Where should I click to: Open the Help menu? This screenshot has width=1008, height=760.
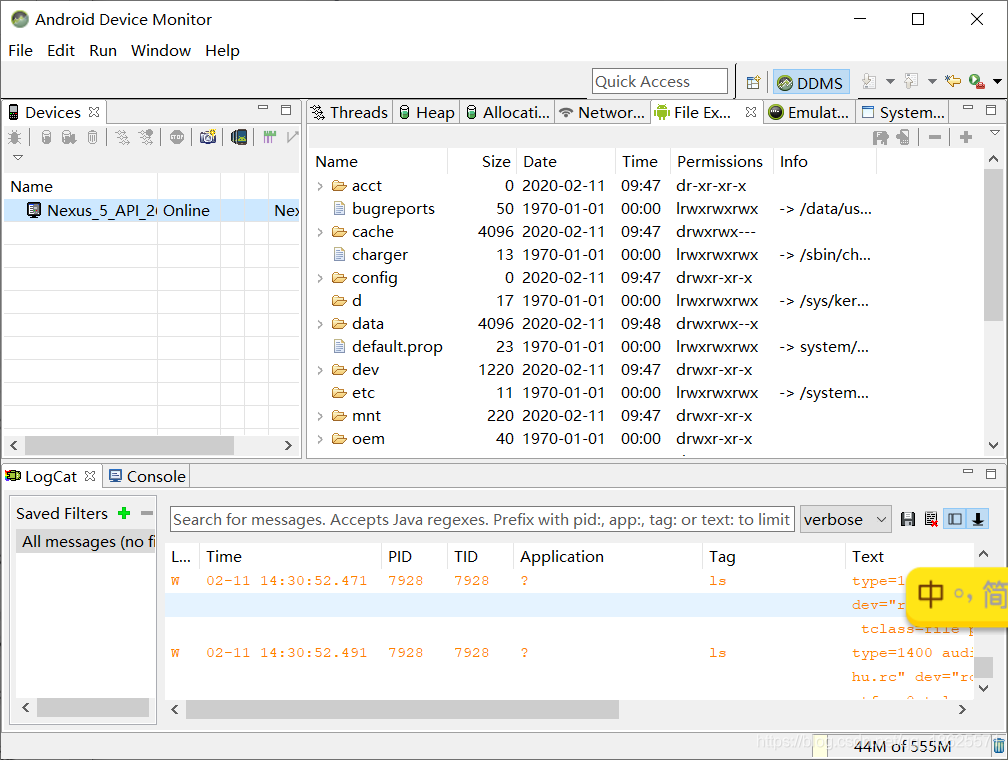click(x=222, y=50)
